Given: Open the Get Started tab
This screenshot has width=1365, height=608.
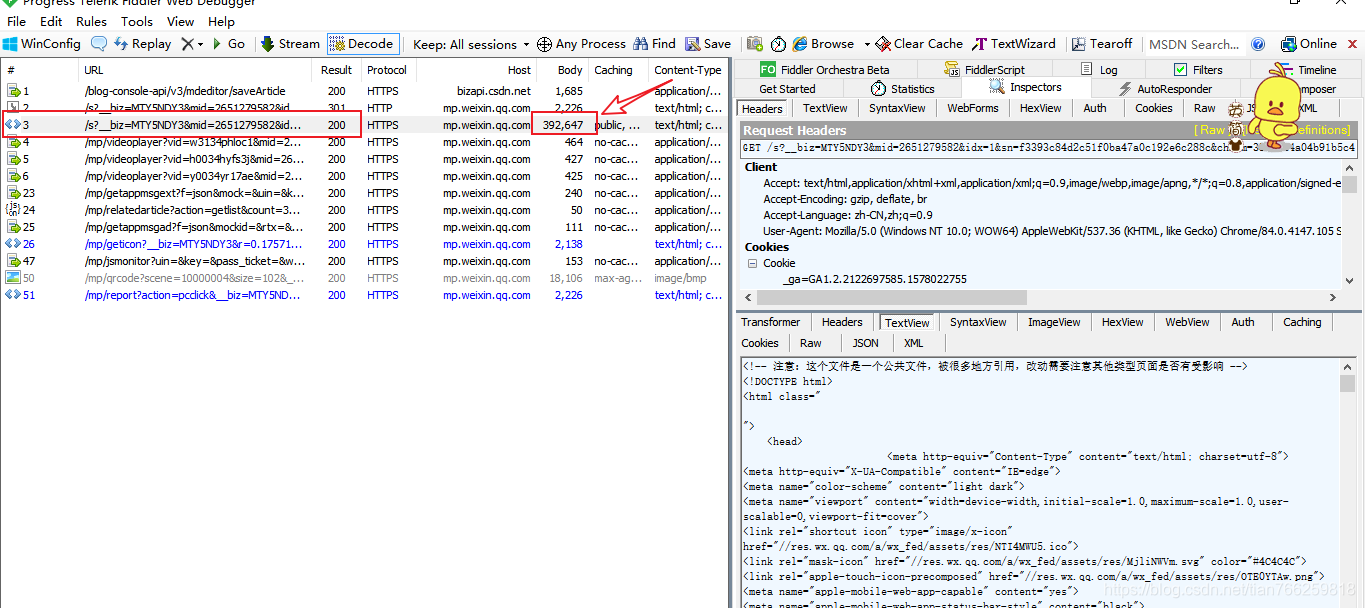Looking at the screenshot, I should click(787, 89).
